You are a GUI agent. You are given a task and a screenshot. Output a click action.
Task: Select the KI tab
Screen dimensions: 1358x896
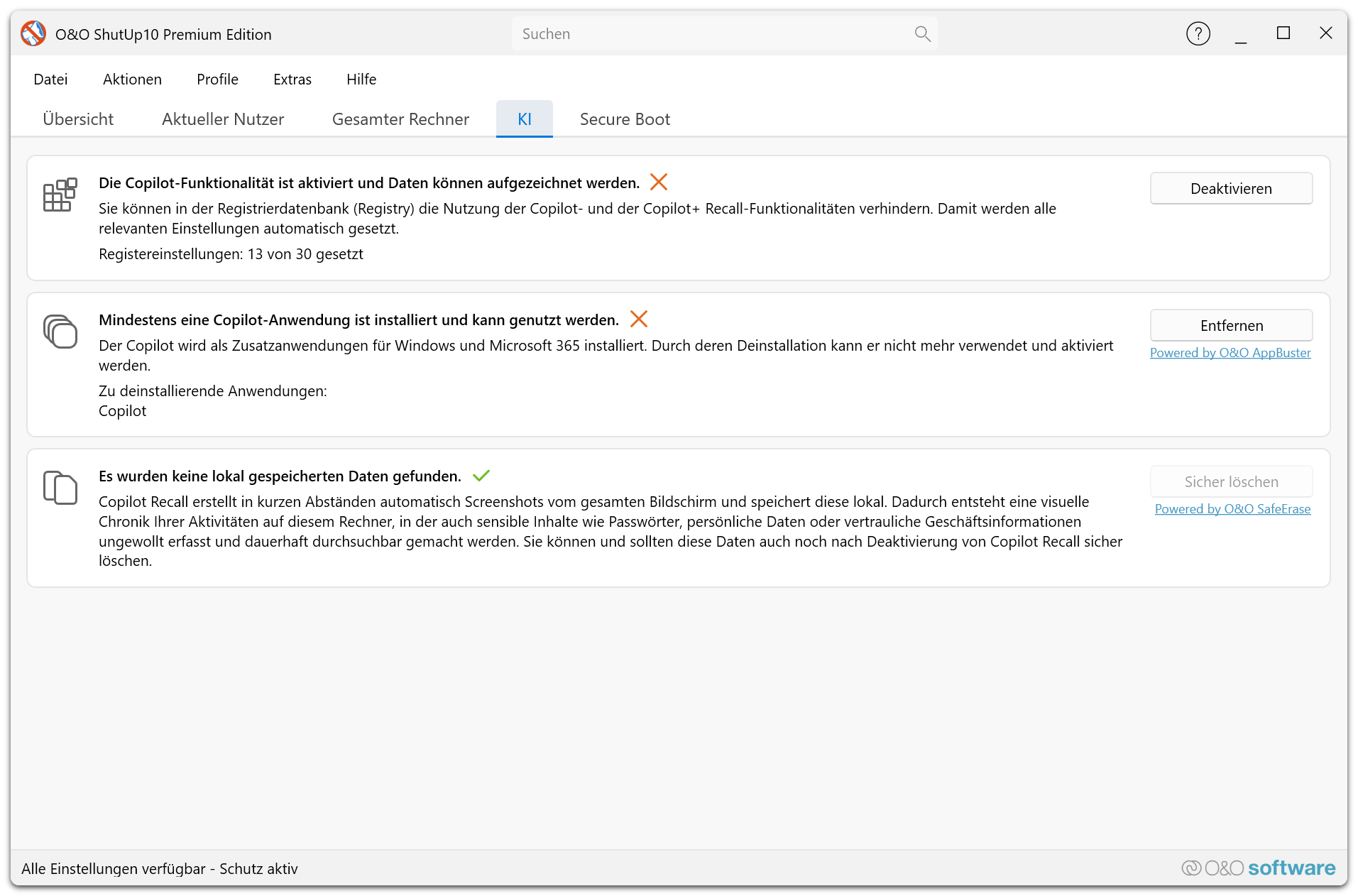(525, 119)
